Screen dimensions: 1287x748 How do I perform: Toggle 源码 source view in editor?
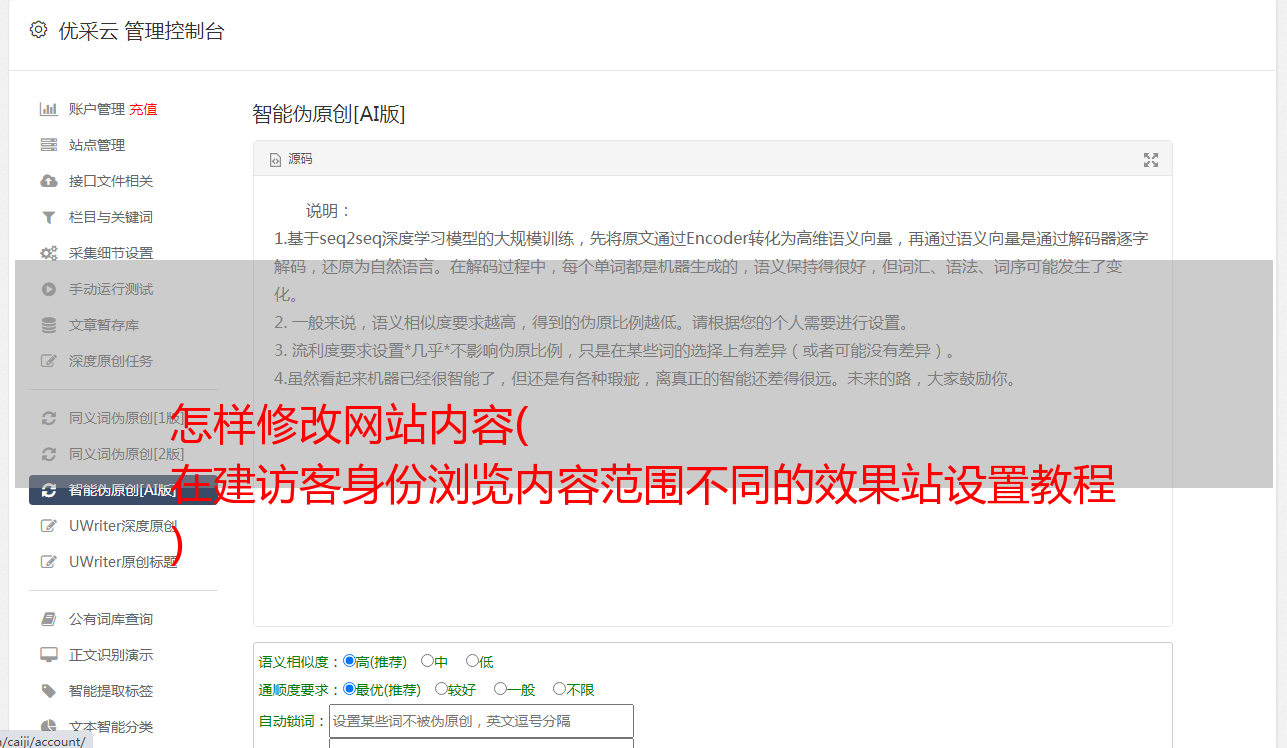pos(291,159)
